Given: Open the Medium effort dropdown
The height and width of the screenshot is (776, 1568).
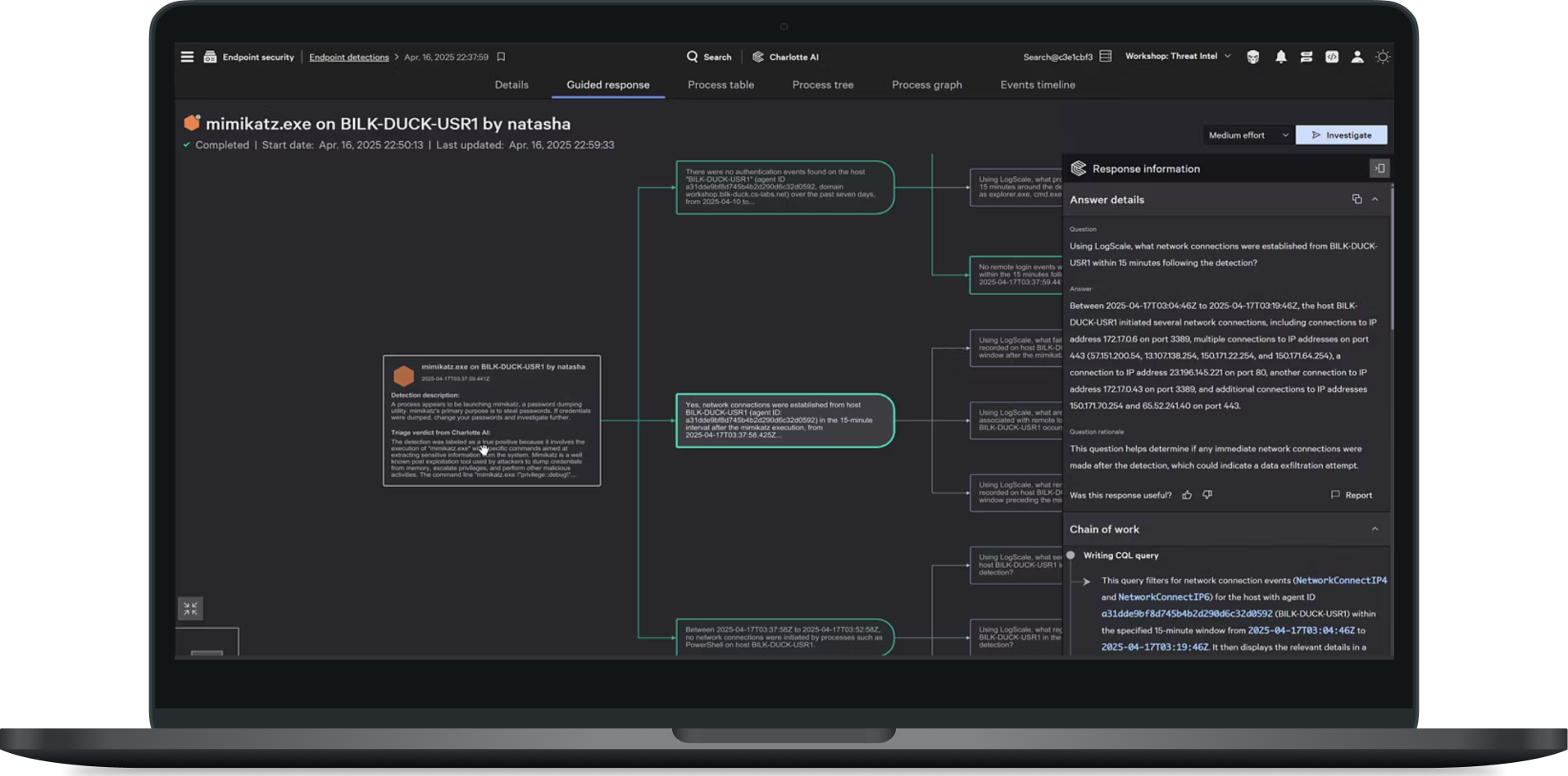Looking at the screenshot, I should [x=1248, y=135].
